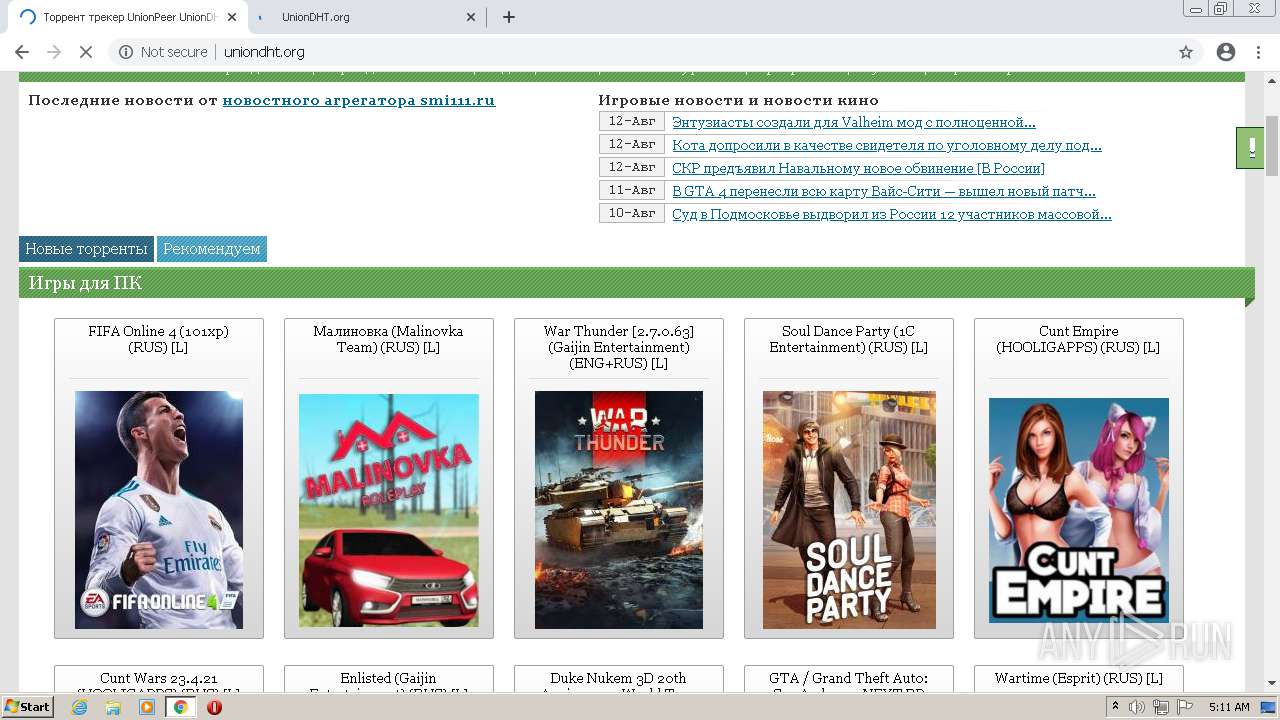Open Chrome three-dot menu
The image size is (1280, 720).
(1259, 52)
